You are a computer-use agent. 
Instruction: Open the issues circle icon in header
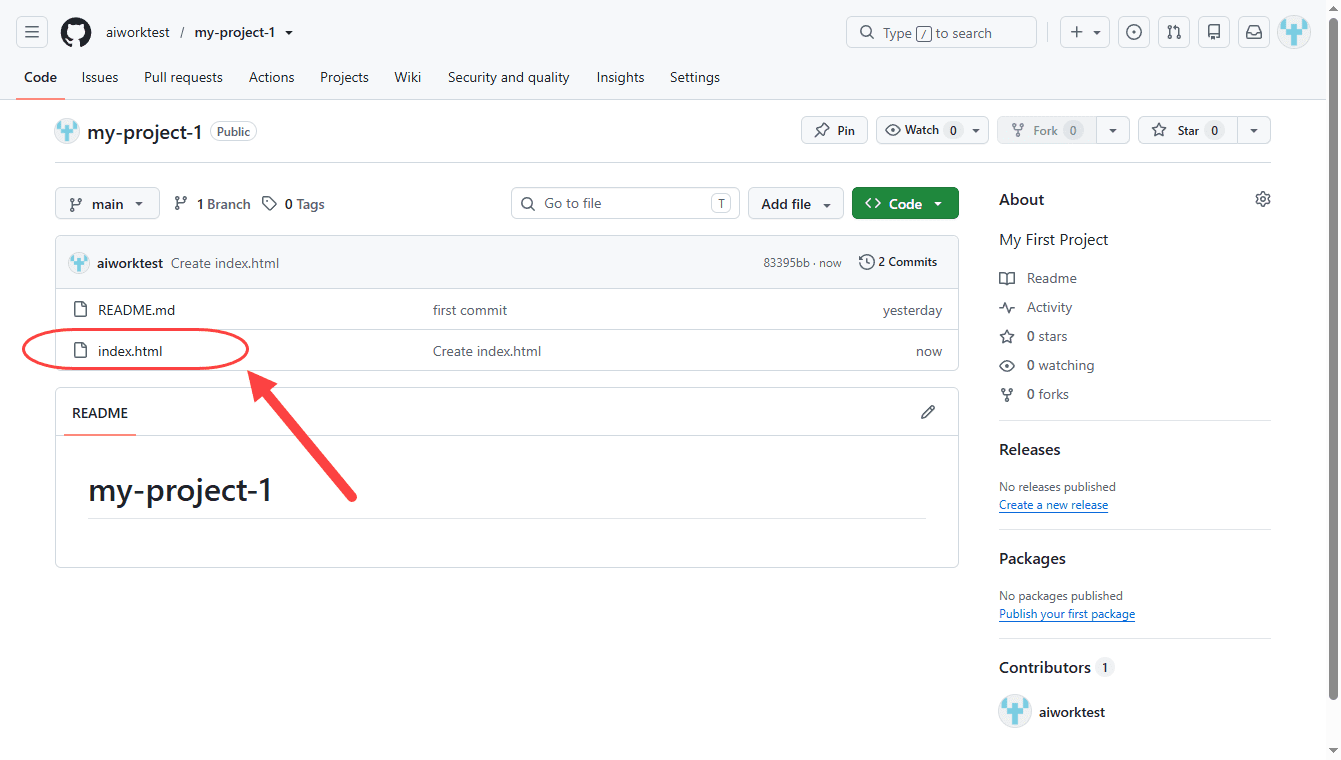1134,32
